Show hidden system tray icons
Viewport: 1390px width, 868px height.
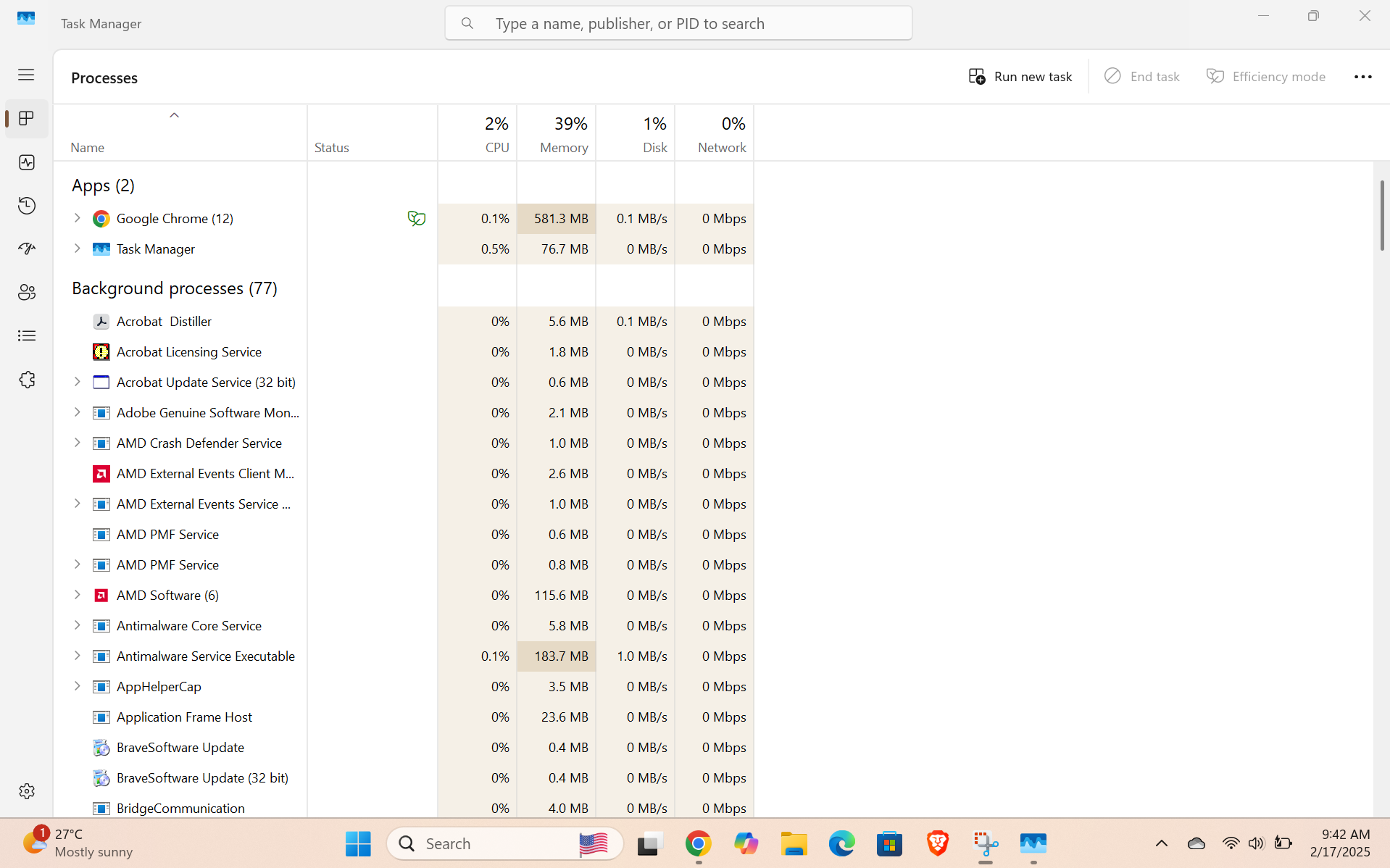1161,843
